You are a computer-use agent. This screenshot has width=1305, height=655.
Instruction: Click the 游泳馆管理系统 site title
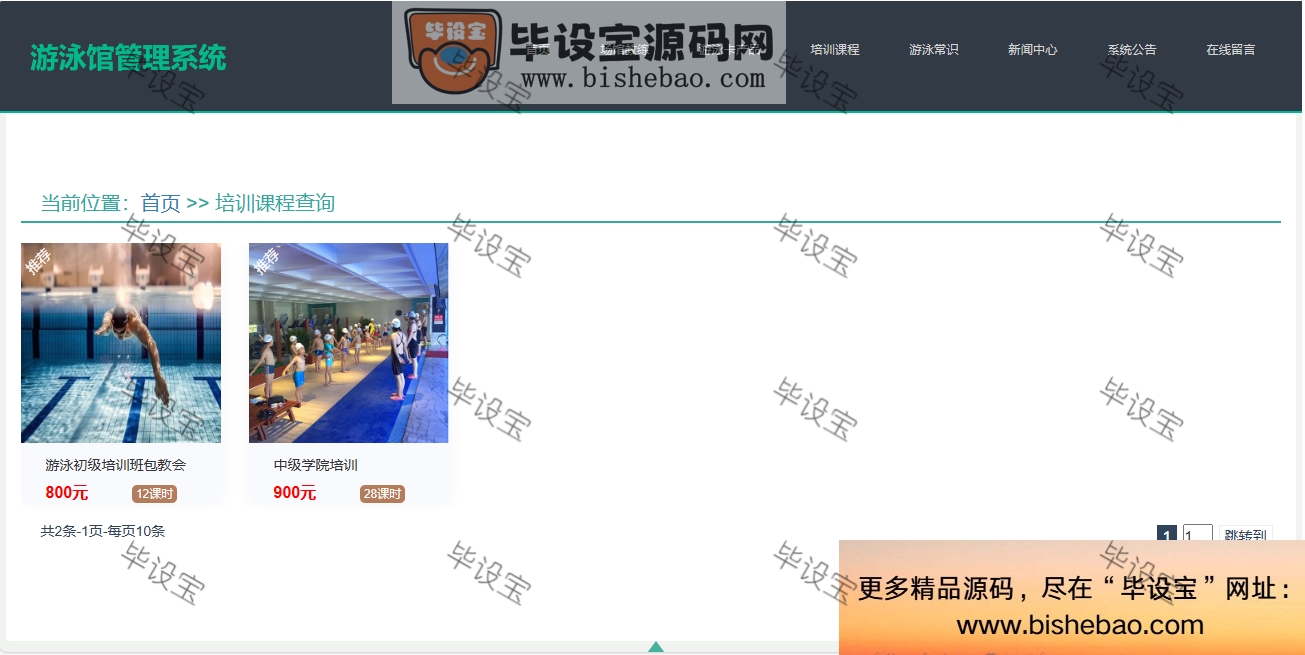[128, 57]
